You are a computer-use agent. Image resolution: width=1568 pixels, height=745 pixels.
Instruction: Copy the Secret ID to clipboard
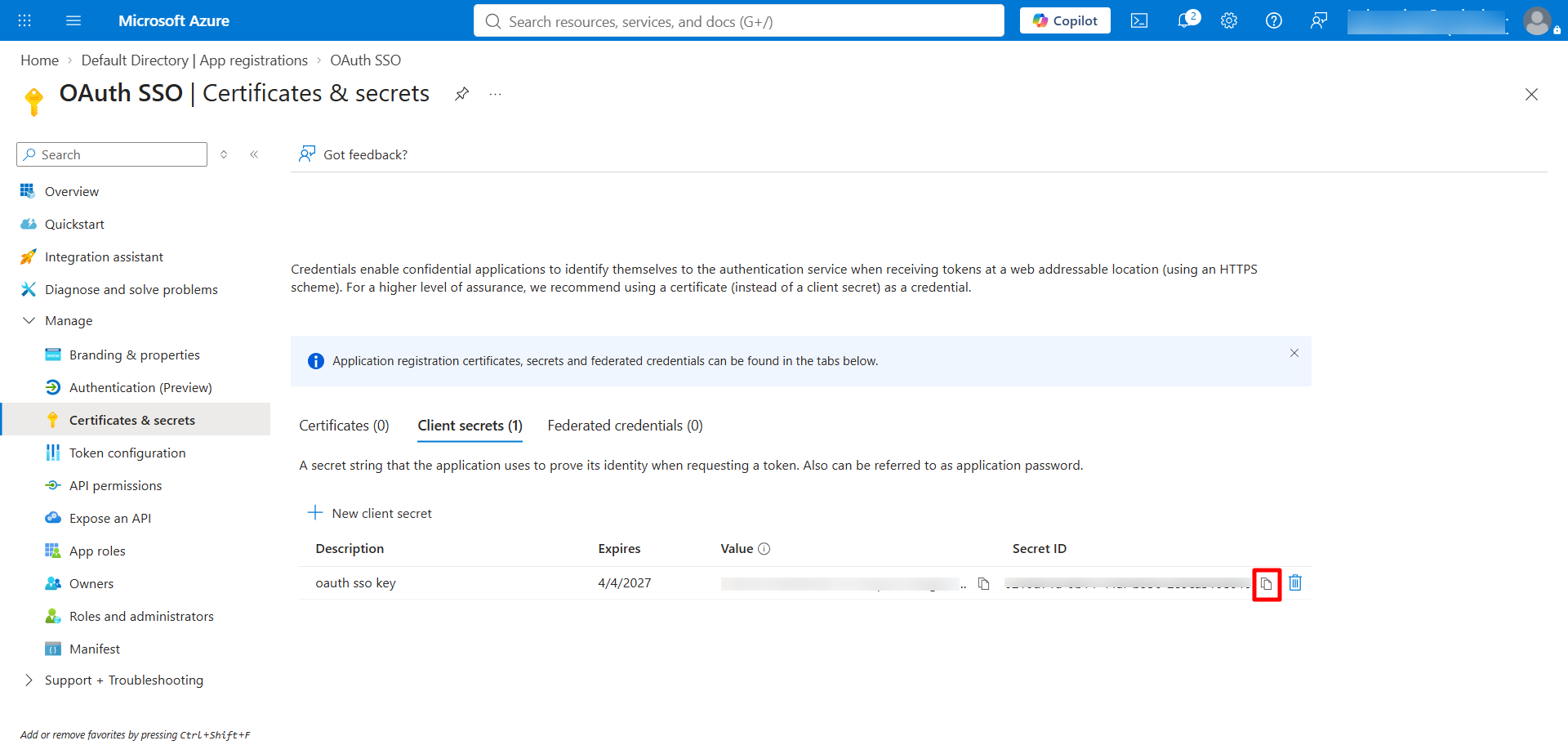click(1267, 583)
